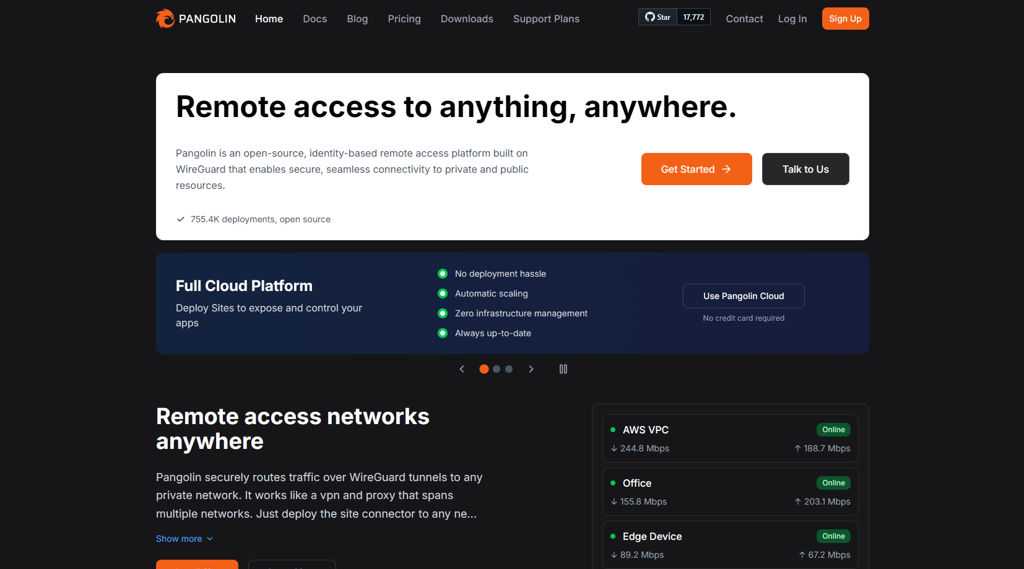Viewport: 1024px width, 569px height.
Task: Select the second carousel dot
Action: click(497, 369)
